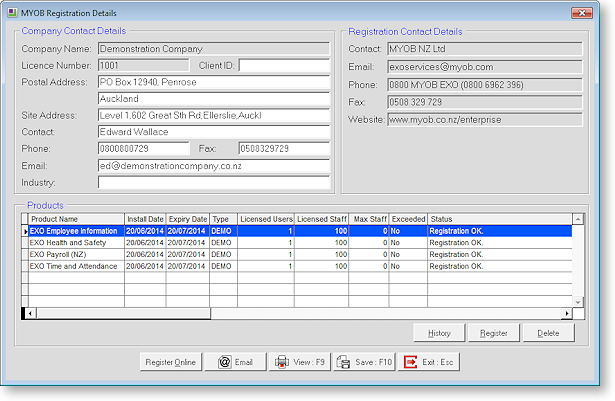Click the row indicator arrow of selected product
The width and height of the screenshot is (615, 401).
pyautogui.click(x=25, y=231)
